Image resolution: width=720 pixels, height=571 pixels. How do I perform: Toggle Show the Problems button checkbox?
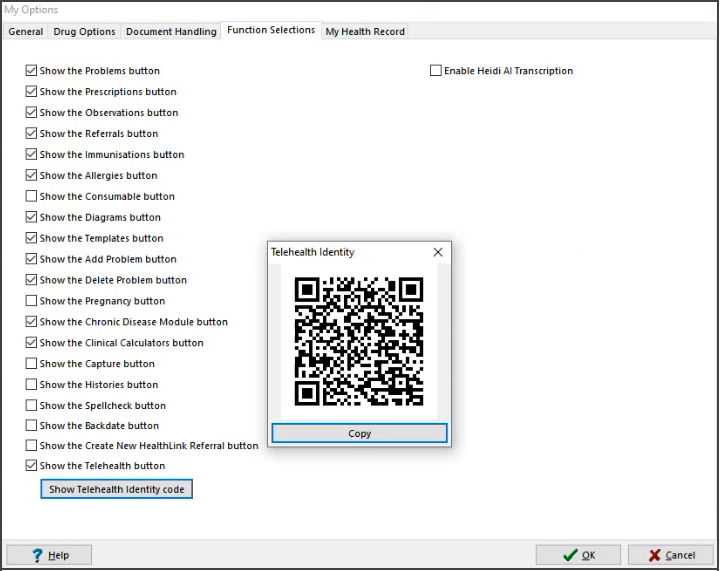click(x=31, y=71)
